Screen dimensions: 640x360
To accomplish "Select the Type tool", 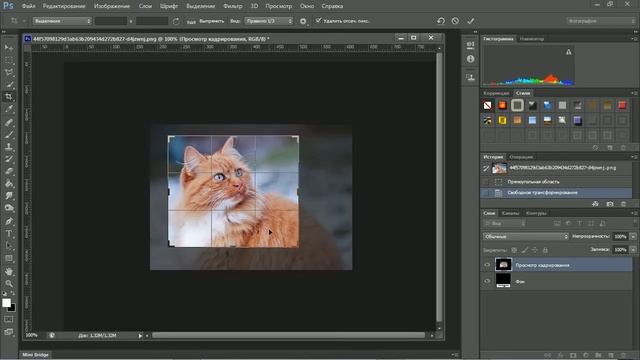I will coord(9,233).
